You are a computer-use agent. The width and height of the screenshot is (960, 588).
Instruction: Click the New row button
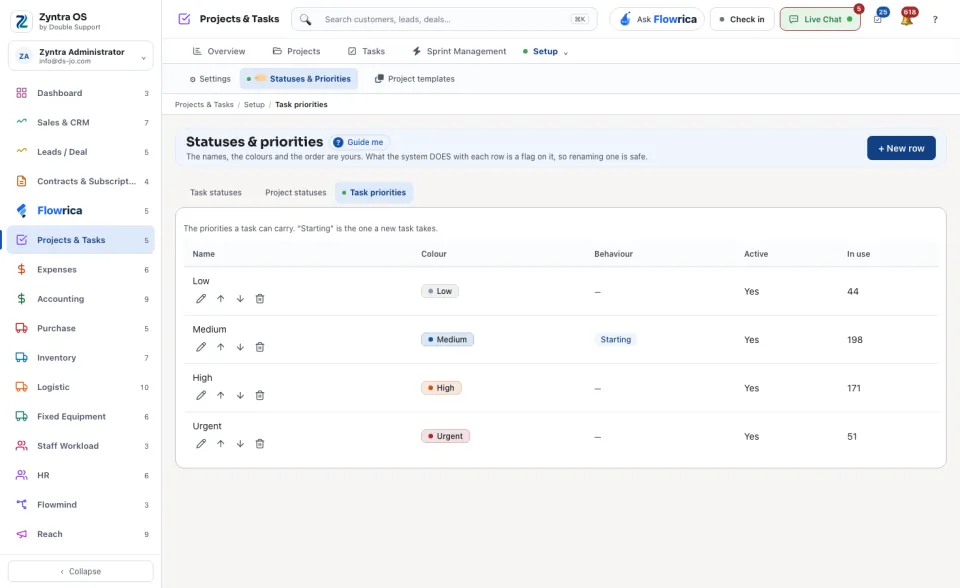coord(901,148)
